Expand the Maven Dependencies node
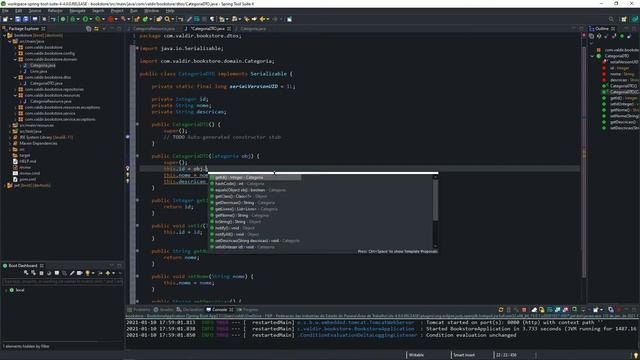The image size is (640, 360). (10, 143)
